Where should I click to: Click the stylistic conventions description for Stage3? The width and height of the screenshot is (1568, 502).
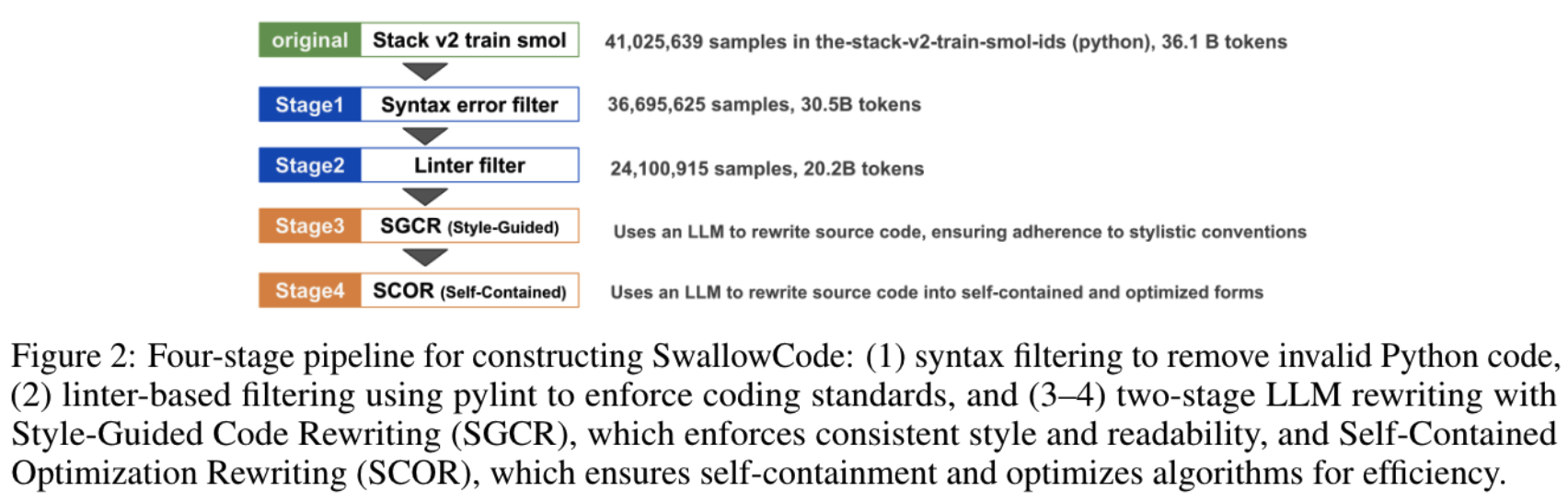point(960,232)
